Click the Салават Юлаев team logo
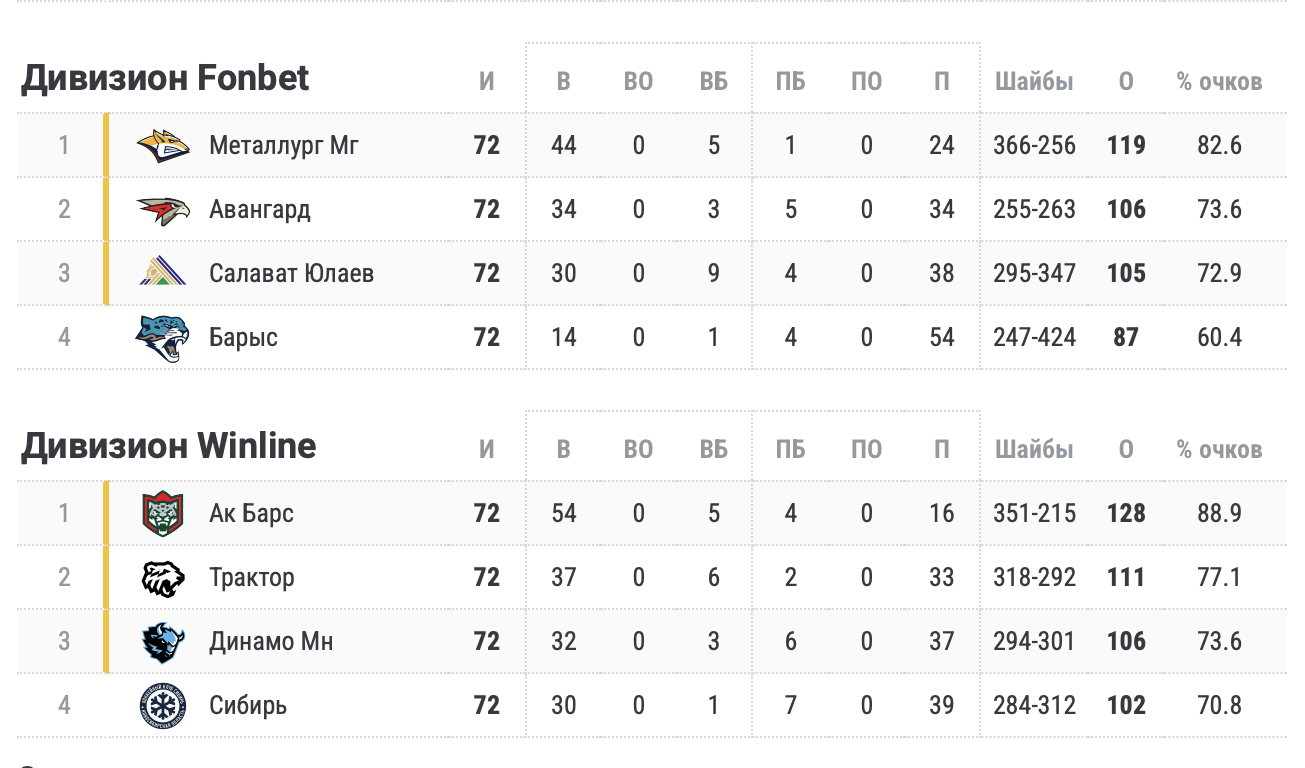Screen dimensions: 1305x768 (163, 273)
